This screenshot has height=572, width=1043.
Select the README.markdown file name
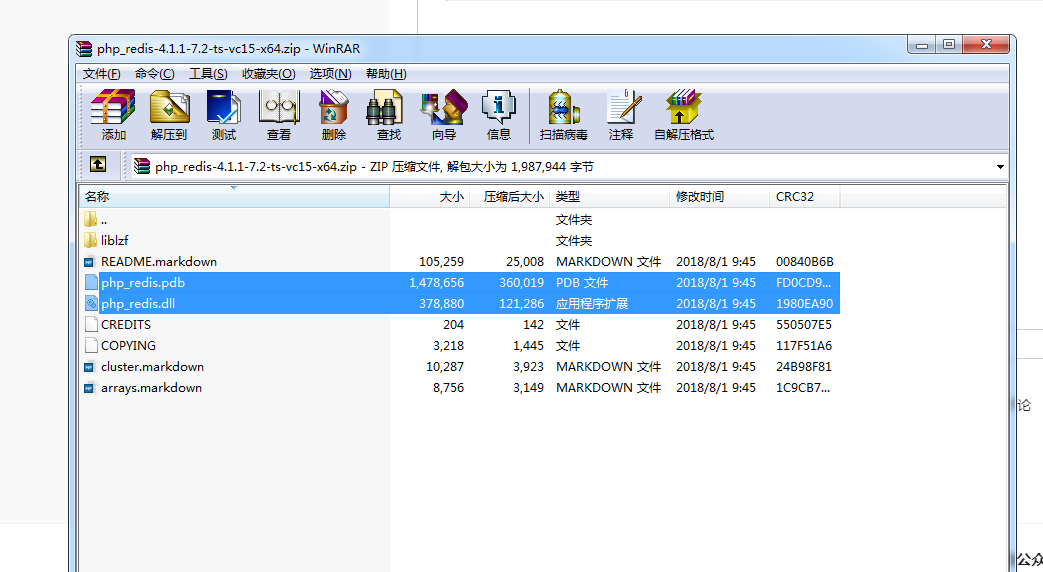pos(159,261)
